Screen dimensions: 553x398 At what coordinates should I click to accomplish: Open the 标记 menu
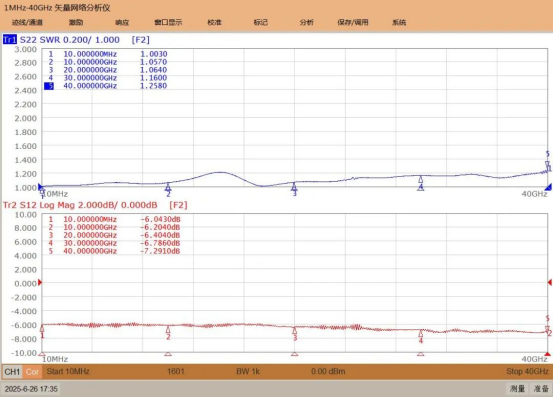pos(261,22)
